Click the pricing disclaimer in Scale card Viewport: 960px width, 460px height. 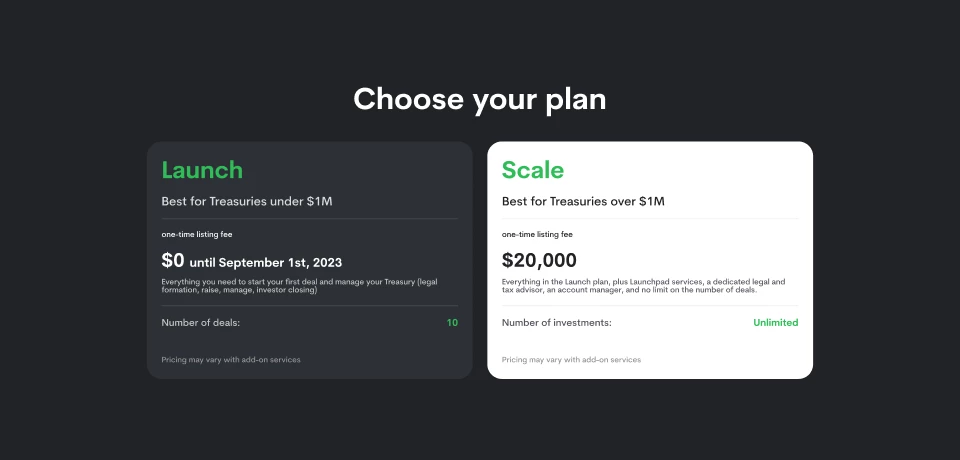[571, 359]
